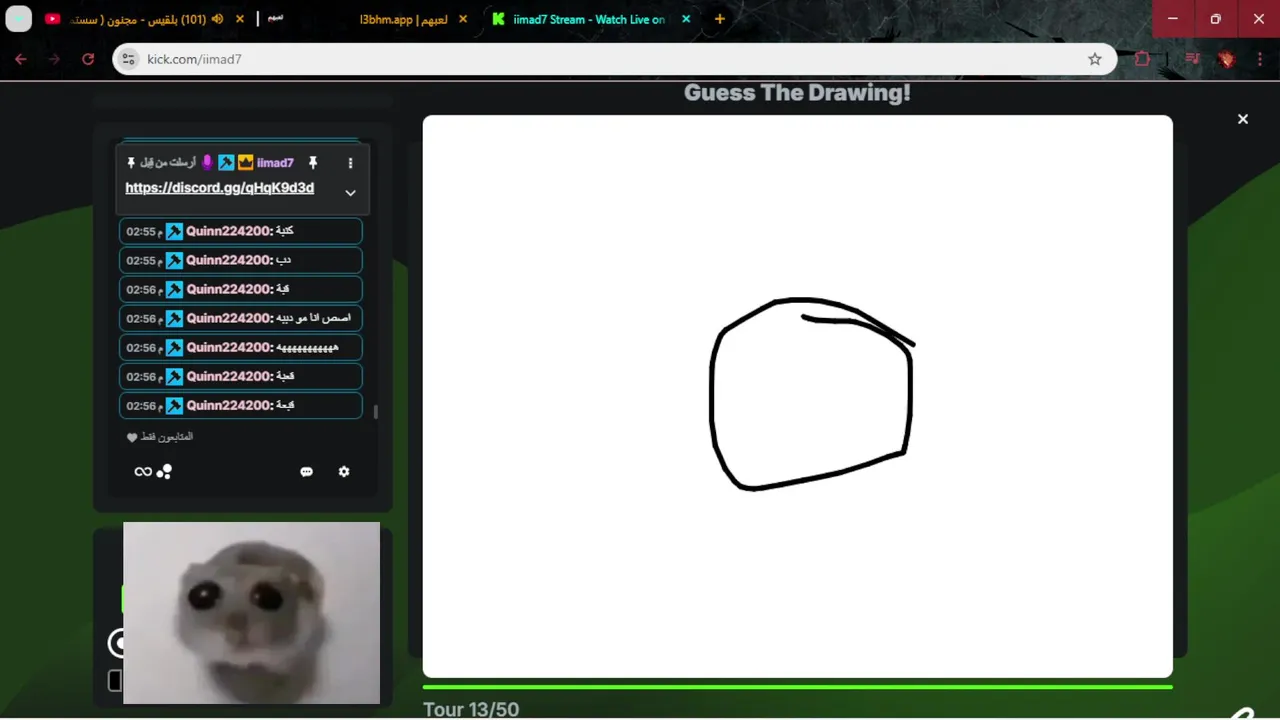Click username iimad7 in pinned message
Screen dimensions: 1280x720
(275, 163)
